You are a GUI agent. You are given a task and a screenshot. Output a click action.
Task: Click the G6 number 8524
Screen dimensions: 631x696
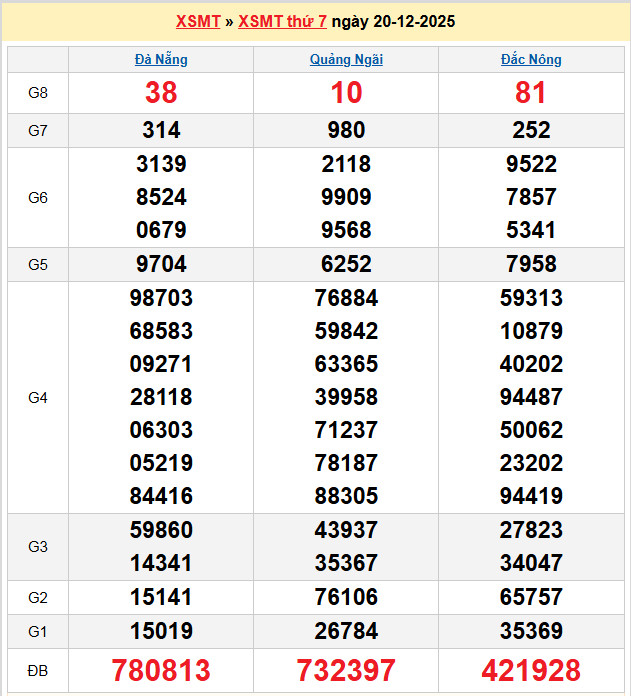click(161, 197)
